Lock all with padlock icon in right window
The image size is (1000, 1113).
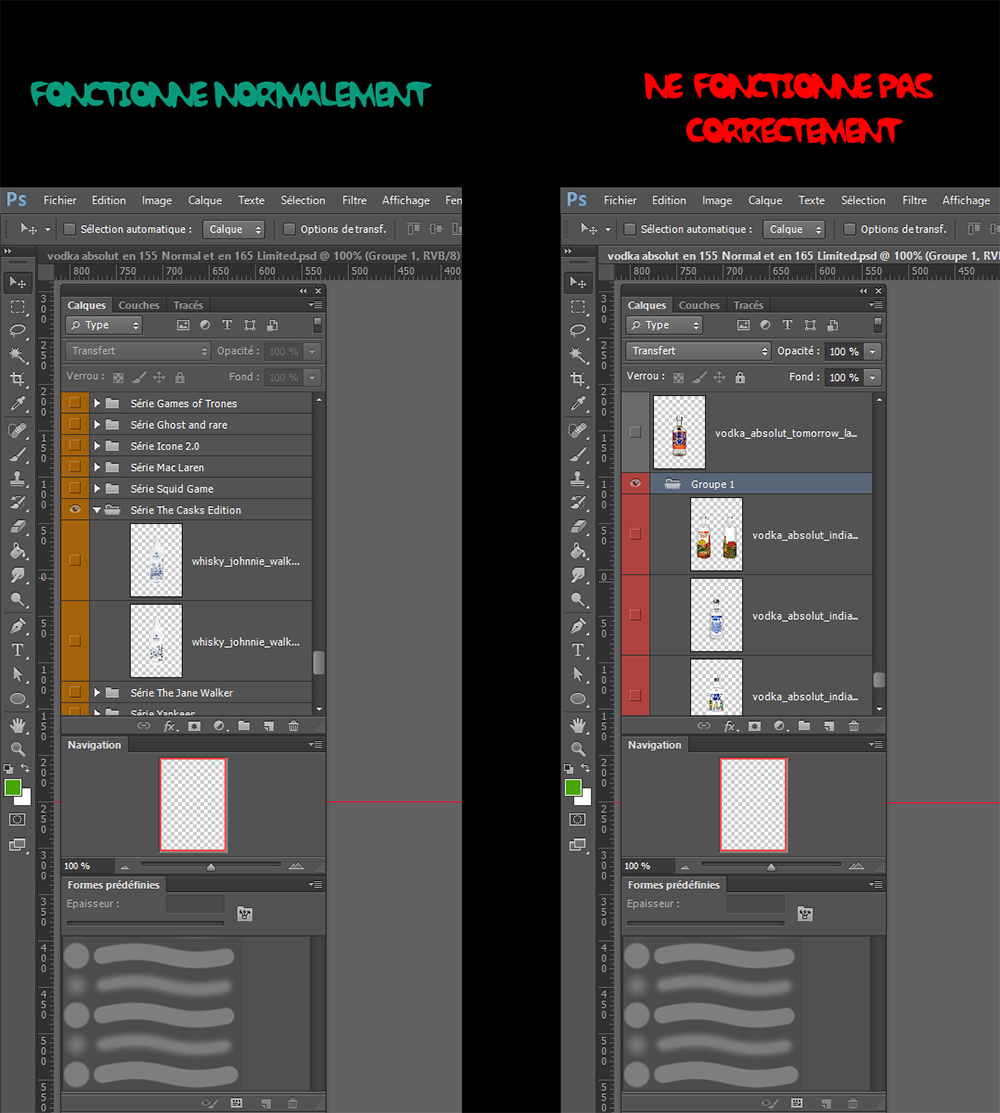(740, 378)
